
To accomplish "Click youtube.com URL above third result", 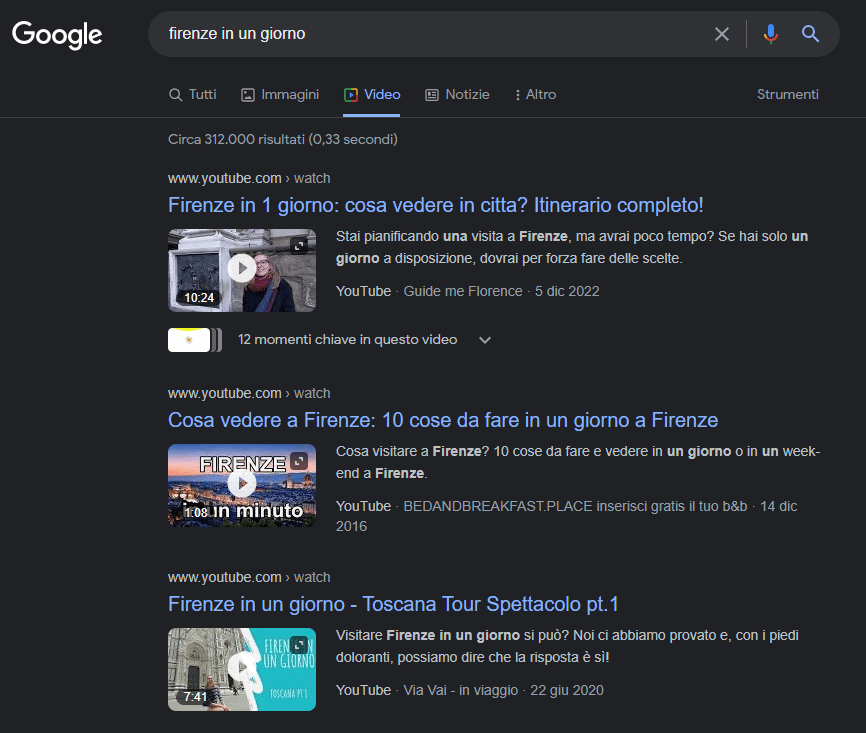I will [249, 577].
